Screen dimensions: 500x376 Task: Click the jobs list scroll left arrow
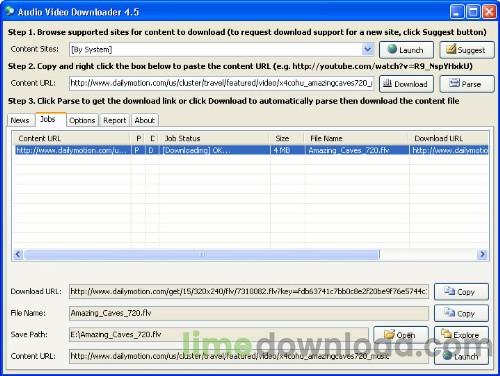18,254
